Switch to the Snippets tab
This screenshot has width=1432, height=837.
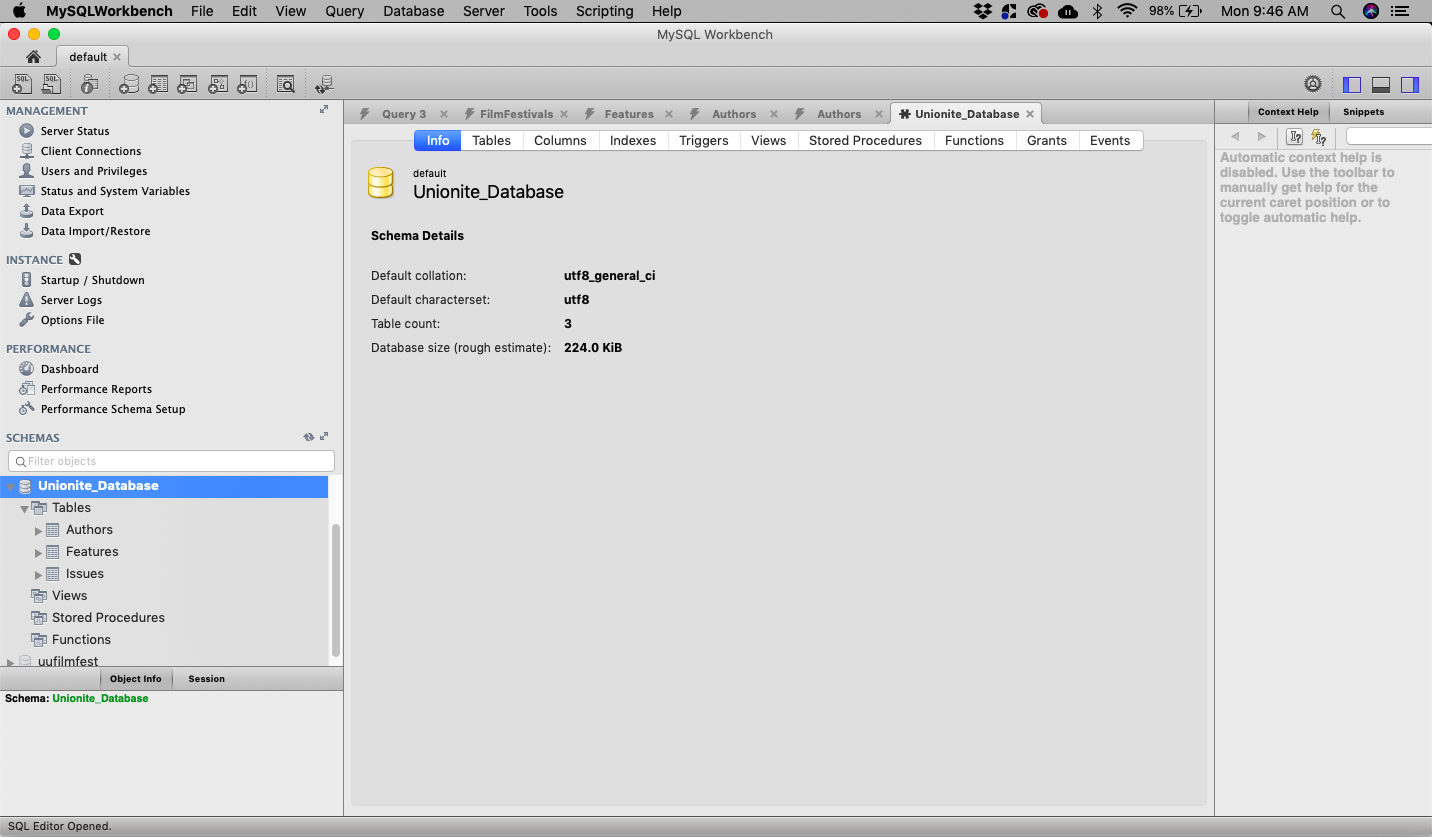1363,112
